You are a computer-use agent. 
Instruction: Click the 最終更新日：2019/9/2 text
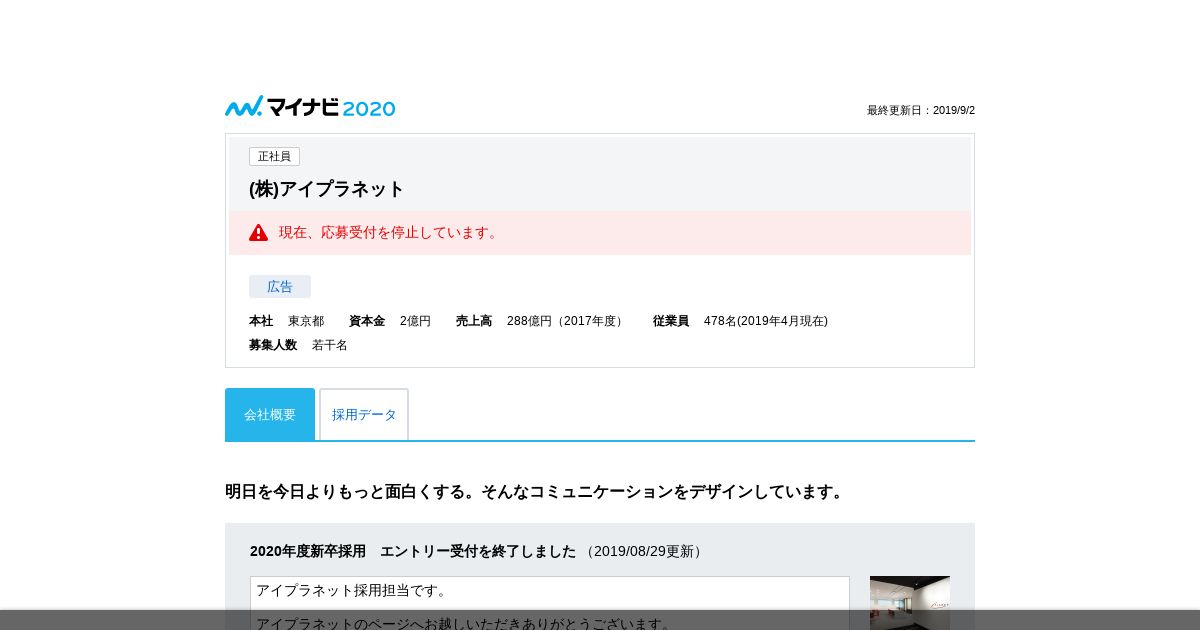click(921, 111)
